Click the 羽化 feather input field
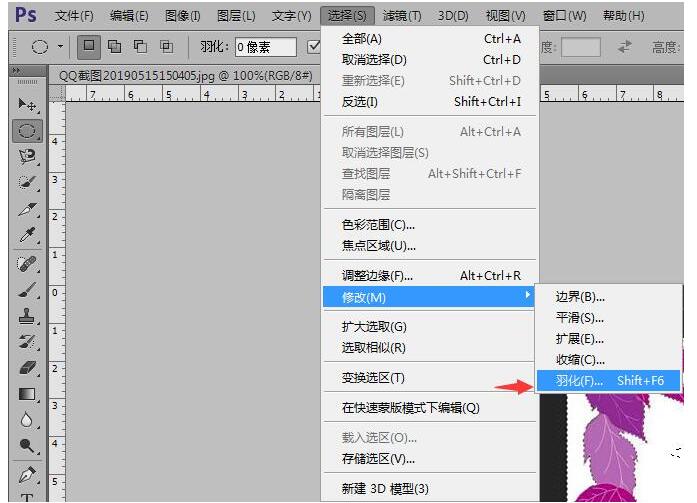Viewport: 697px width, 503px height. 265,47
